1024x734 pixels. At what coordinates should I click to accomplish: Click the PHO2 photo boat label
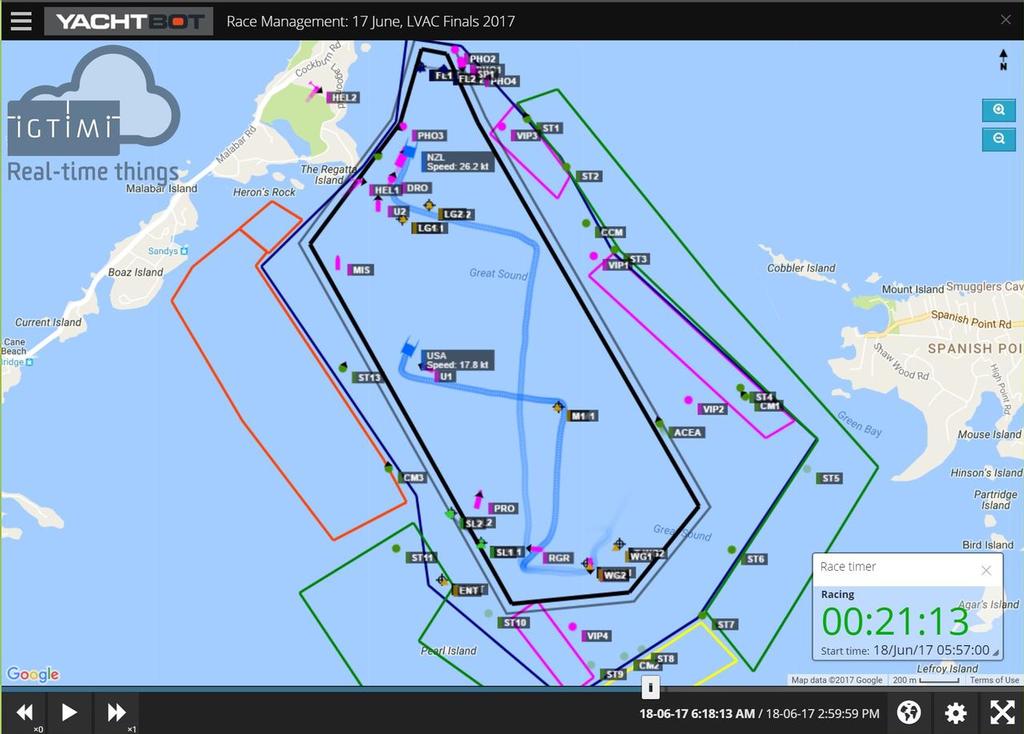(483, 59)
